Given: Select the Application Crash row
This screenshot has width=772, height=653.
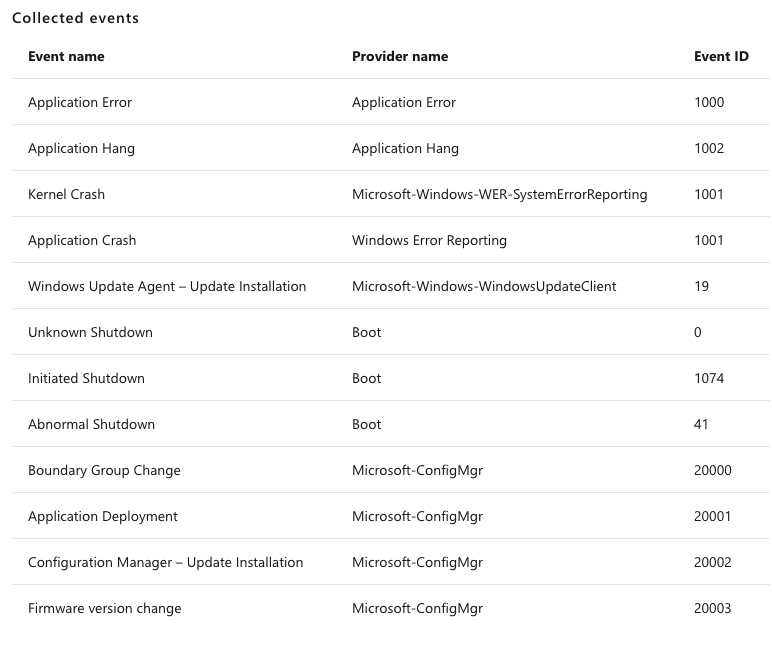Looking at the screenshot, I should pos(391,240).
